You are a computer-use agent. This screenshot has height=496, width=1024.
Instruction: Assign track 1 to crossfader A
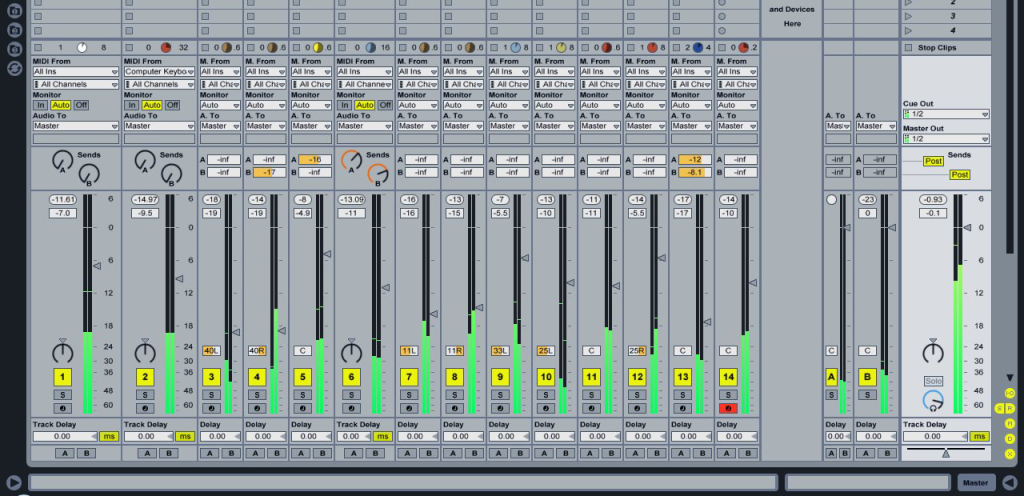pyautogui.click(x=64, y=454)
